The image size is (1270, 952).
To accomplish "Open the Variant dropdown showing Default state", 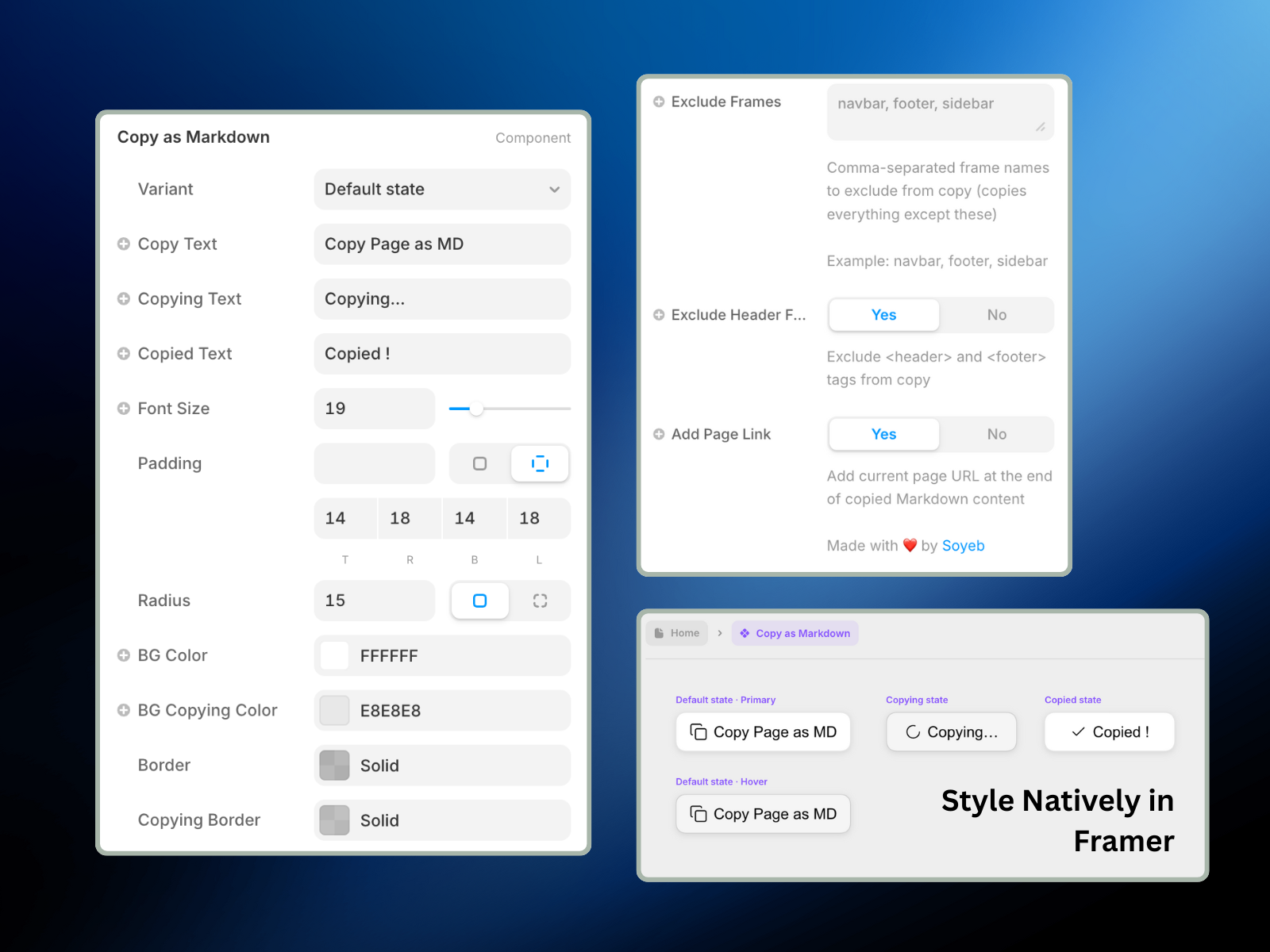I will pyautogui.click(x=442, y=189).
